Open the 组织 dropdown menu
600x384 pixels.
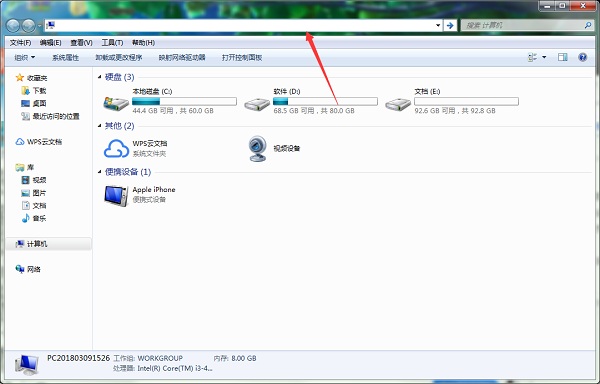click(24, 57)
